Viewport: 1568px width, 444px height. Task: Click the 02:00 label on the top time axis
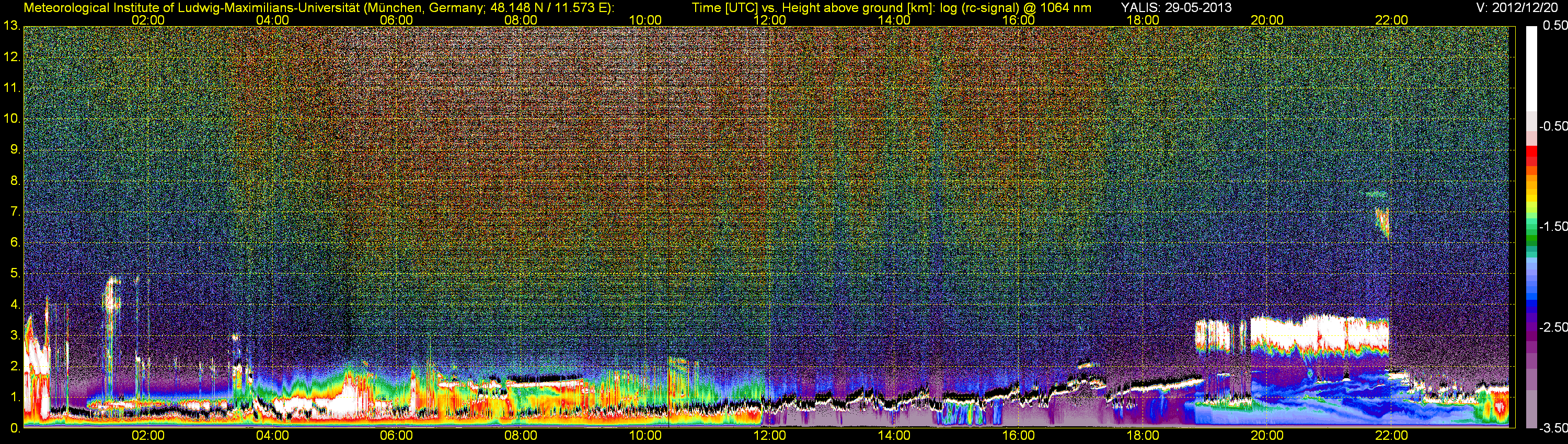point(148,20)
